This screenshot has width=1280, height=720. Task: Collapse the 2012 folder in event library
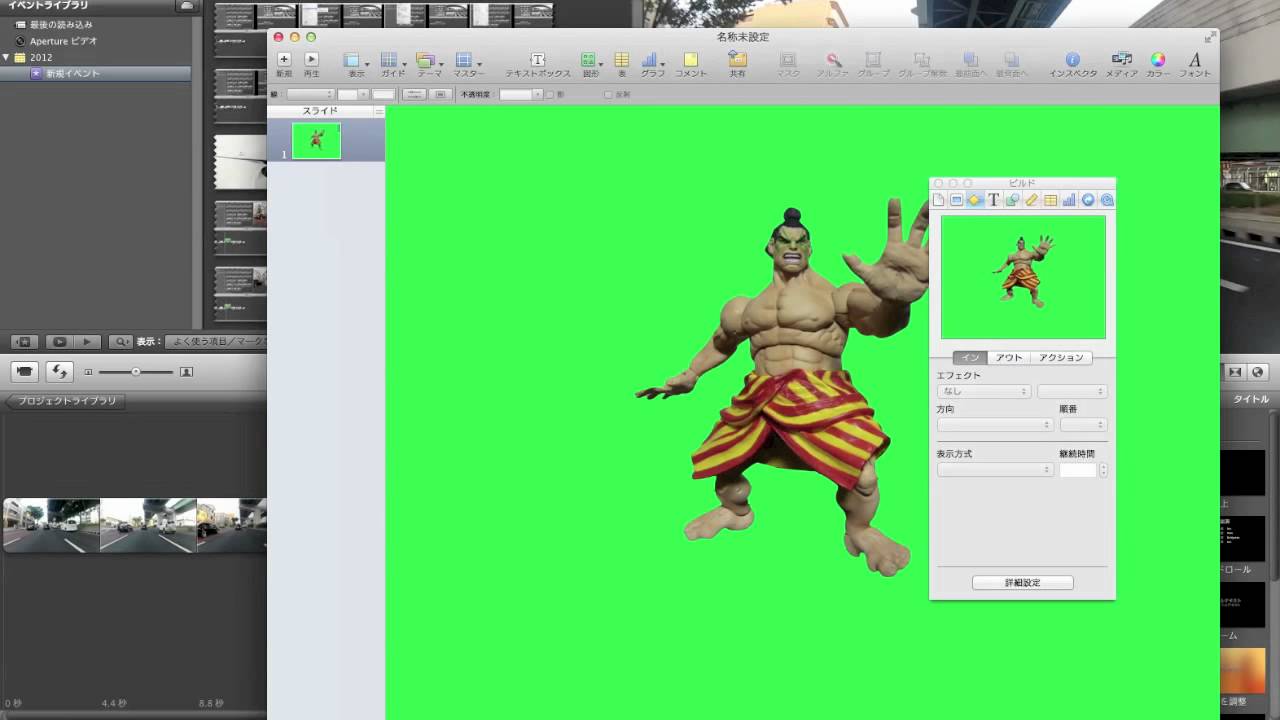click(x=6, y=57)
